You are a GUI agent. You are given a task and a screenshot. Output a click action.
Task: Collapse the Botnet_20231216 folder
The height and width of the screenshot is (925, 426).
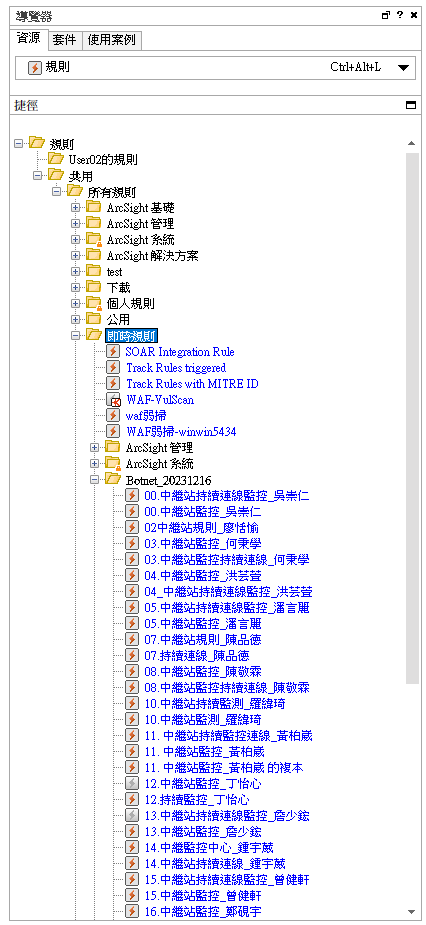tap(94, 480)
